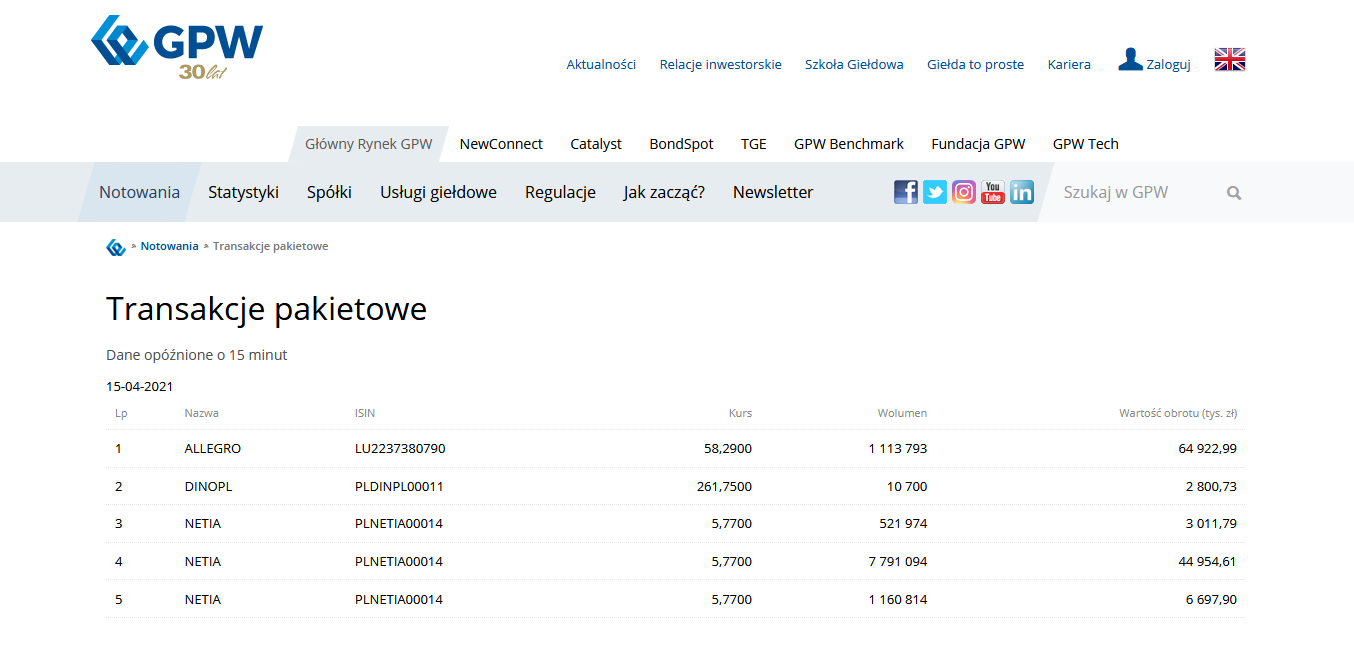
Task: Switch to the NewConnect tab
Action: point(501,144)
